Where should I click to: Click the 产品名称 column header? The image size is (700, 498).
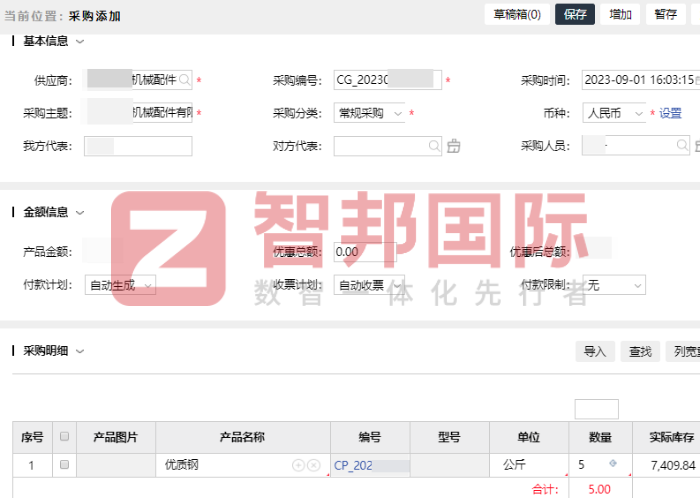242,437
